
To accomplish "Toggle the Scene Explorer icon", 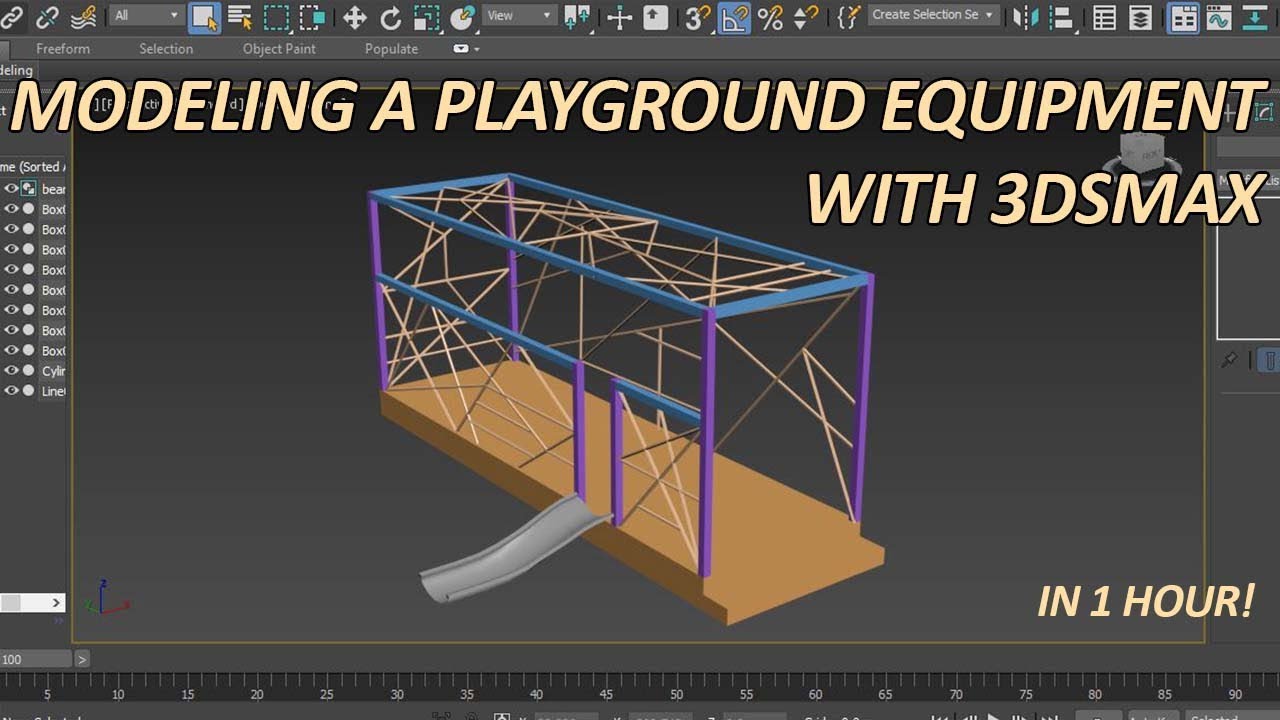I will (x=1104, y=16).
